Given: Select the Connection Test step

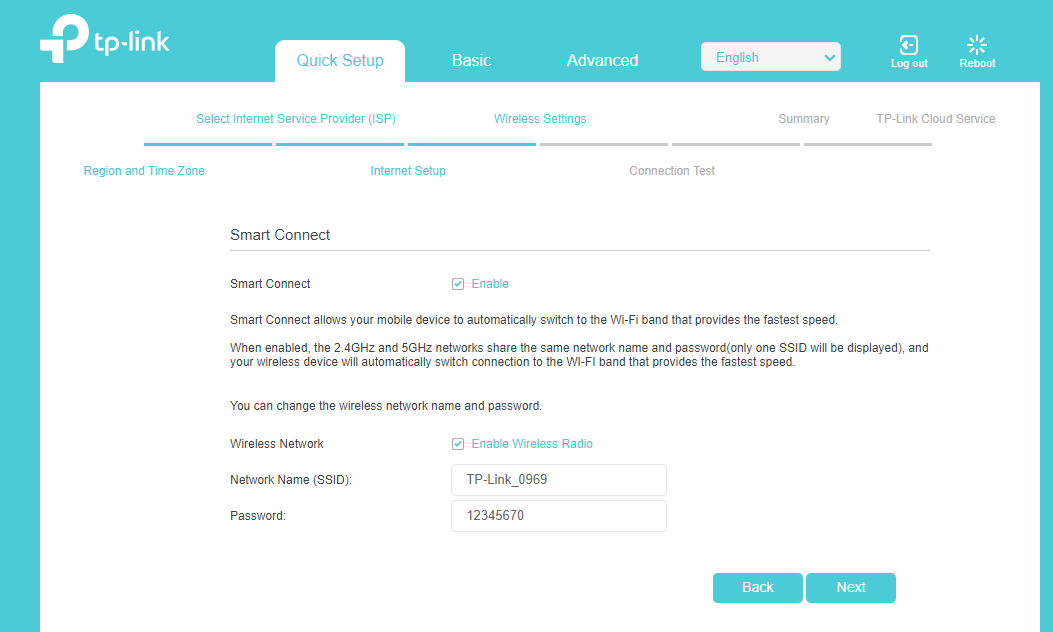Looking at the screenshot, I should coord(672,171).
